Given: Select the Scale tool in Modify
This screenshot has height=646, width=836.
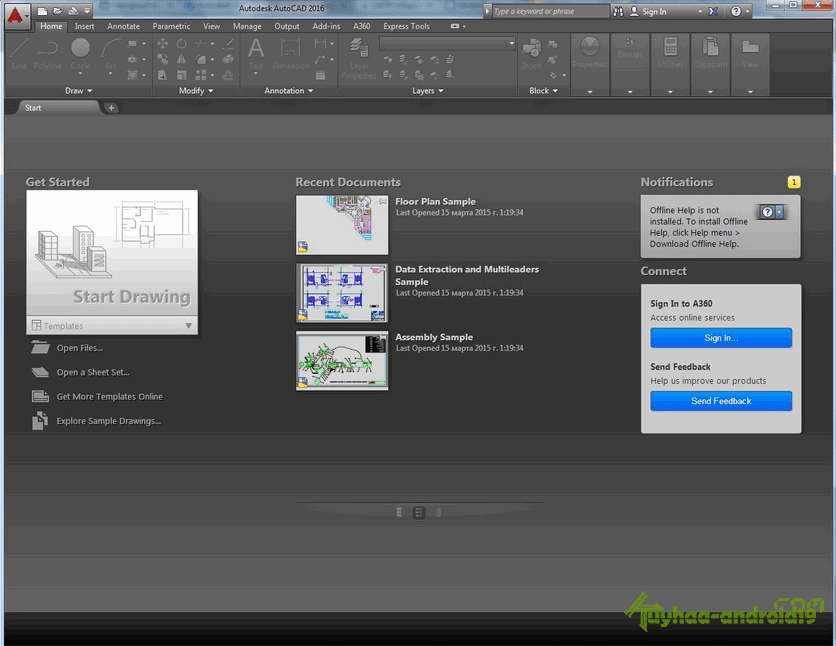Looking at the screenshot, I should tap(182, 75).
